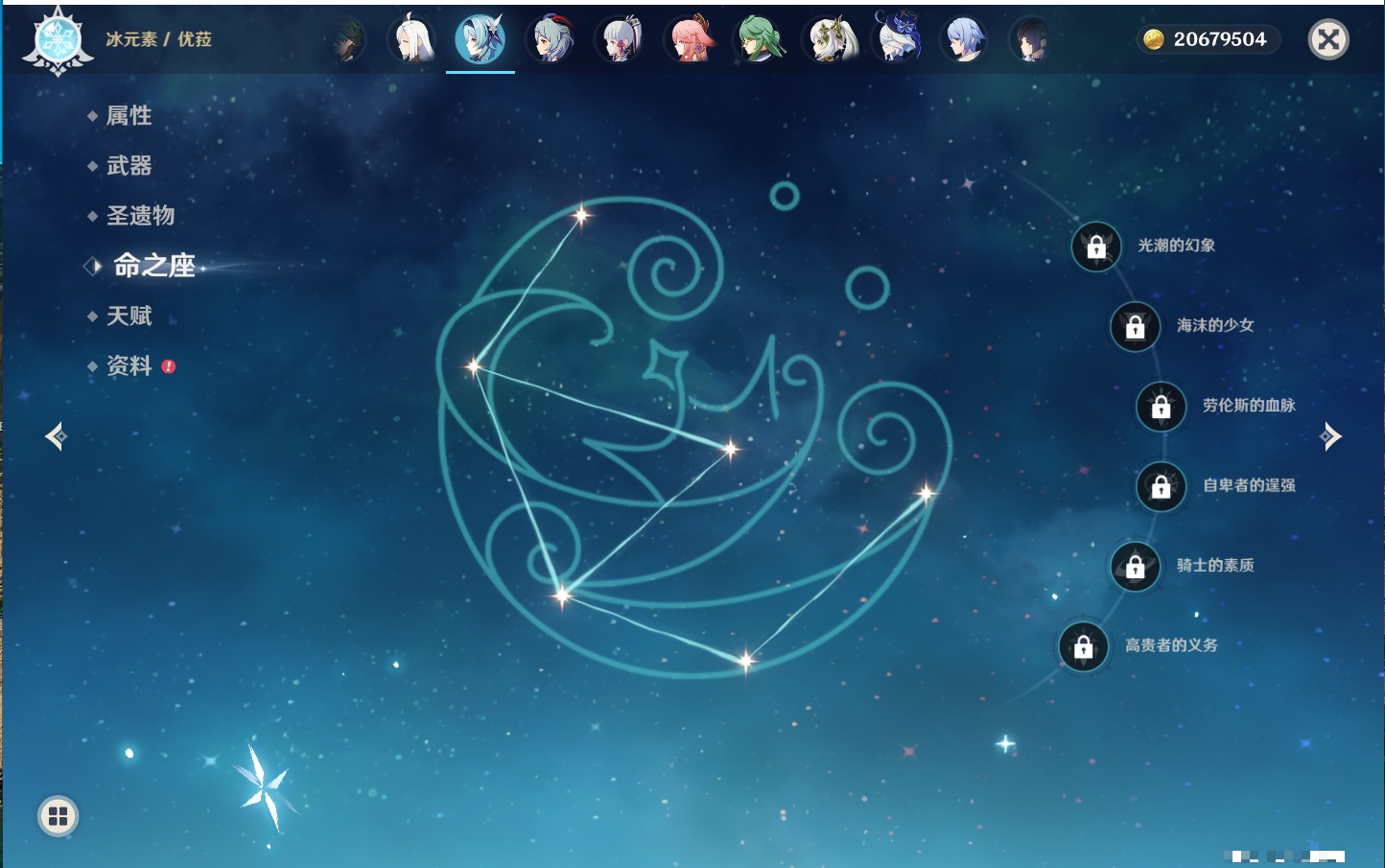Pick the silver ponytail character avatar
The width and height of the screenshot is (1385, 868).
point(621,40)
